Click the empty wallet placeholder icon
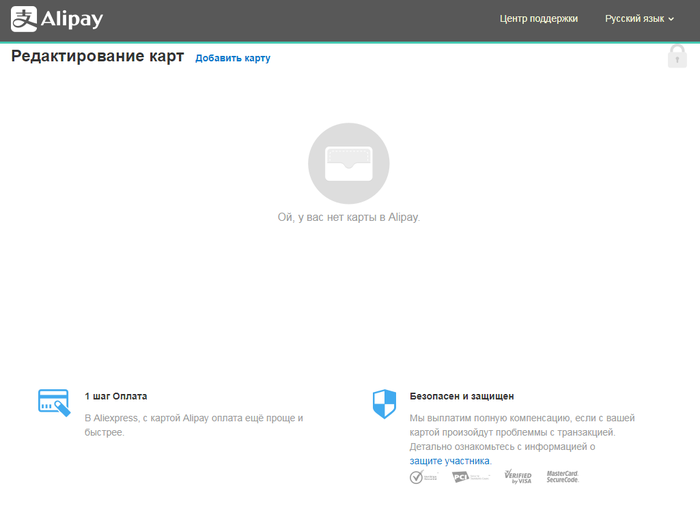This screenshot has width=700, height=514. coord(349,163)
